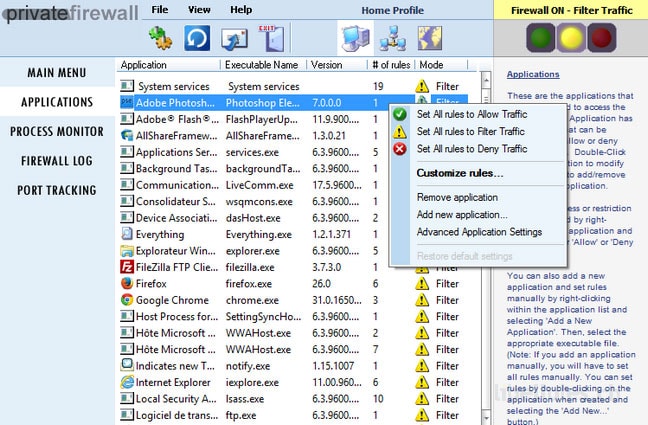Click Local Security A... row warning icon
The image size is (648, 425).
[x=422, y=399]
